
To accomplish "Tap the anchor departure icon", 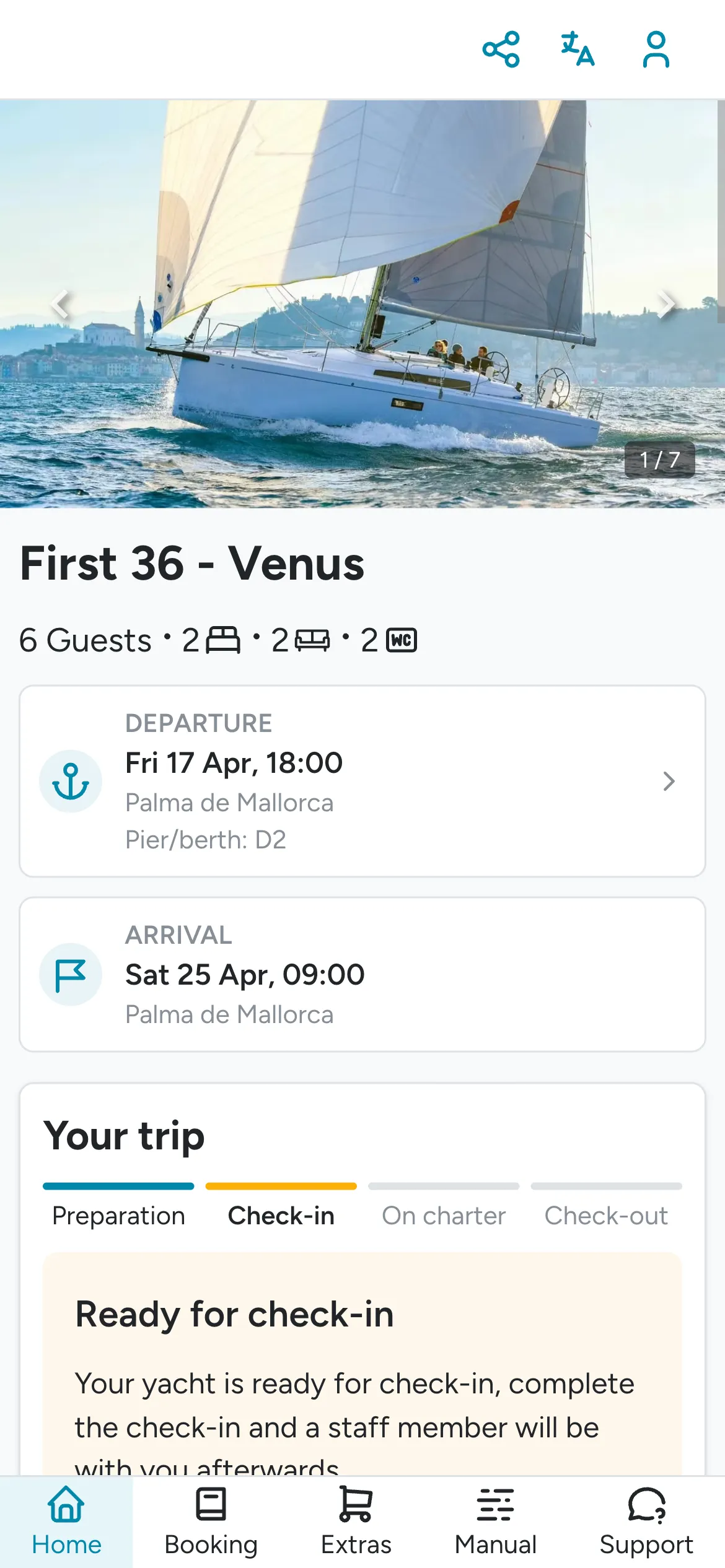I will tap(71, 781).
